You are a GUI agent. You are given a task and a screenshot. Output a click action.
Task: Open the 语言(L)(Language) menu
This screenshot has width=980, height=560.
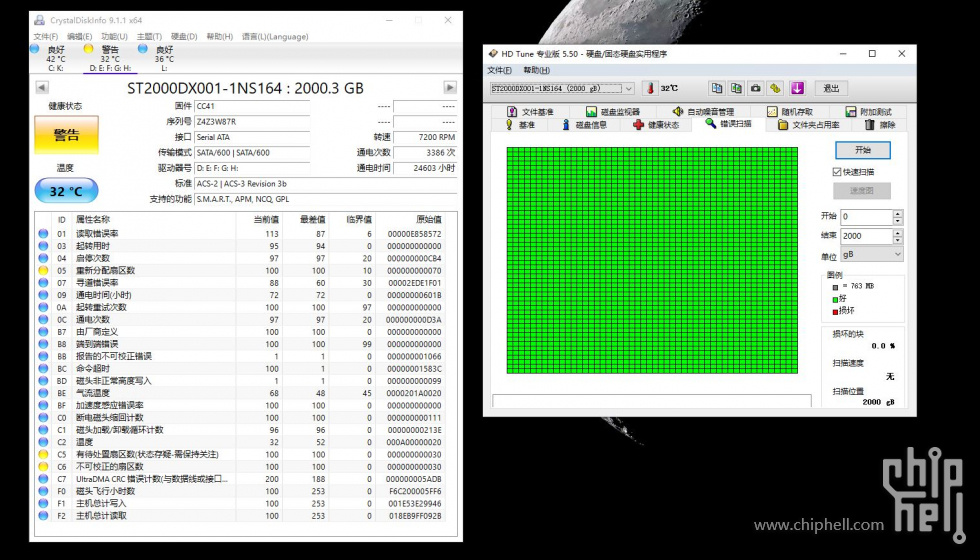[275, 37]
